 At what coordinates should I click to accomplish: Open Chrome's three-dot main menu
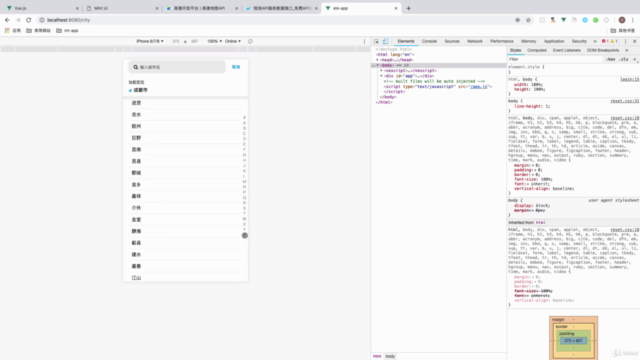(x=633, y=20)
